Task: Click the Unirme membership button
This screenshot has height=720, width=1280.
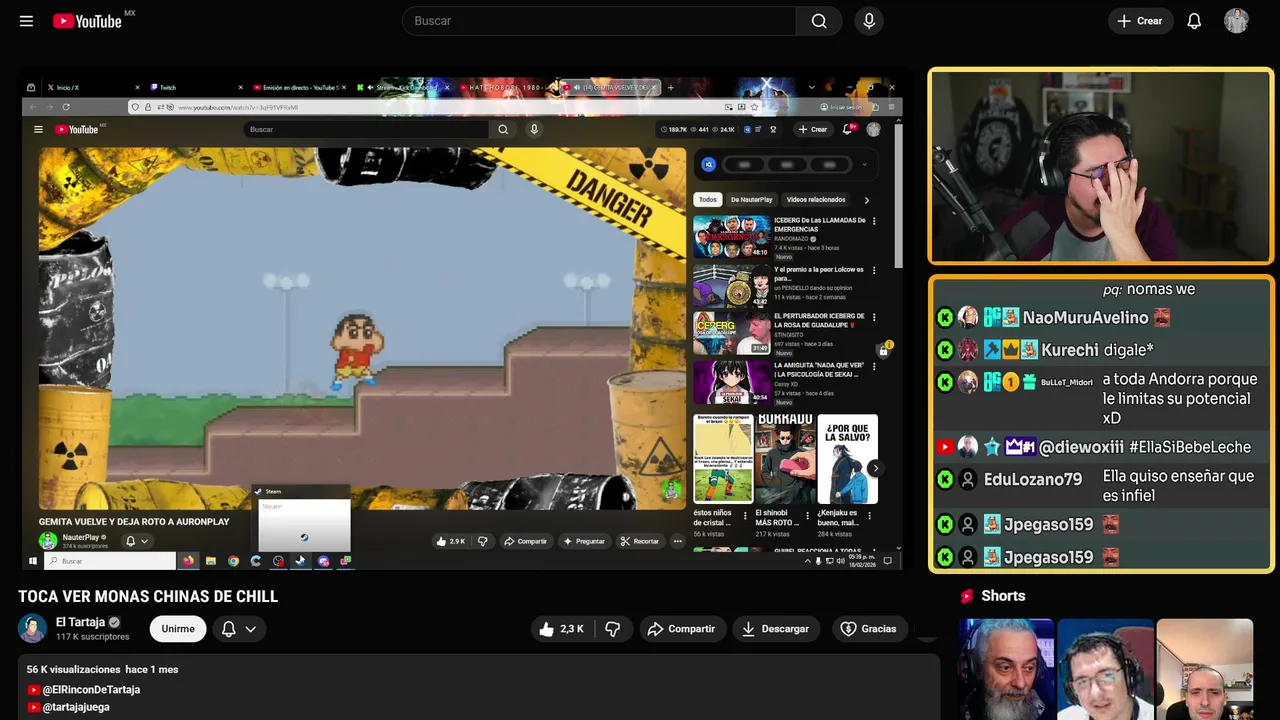Action: (x=178, y=629)
